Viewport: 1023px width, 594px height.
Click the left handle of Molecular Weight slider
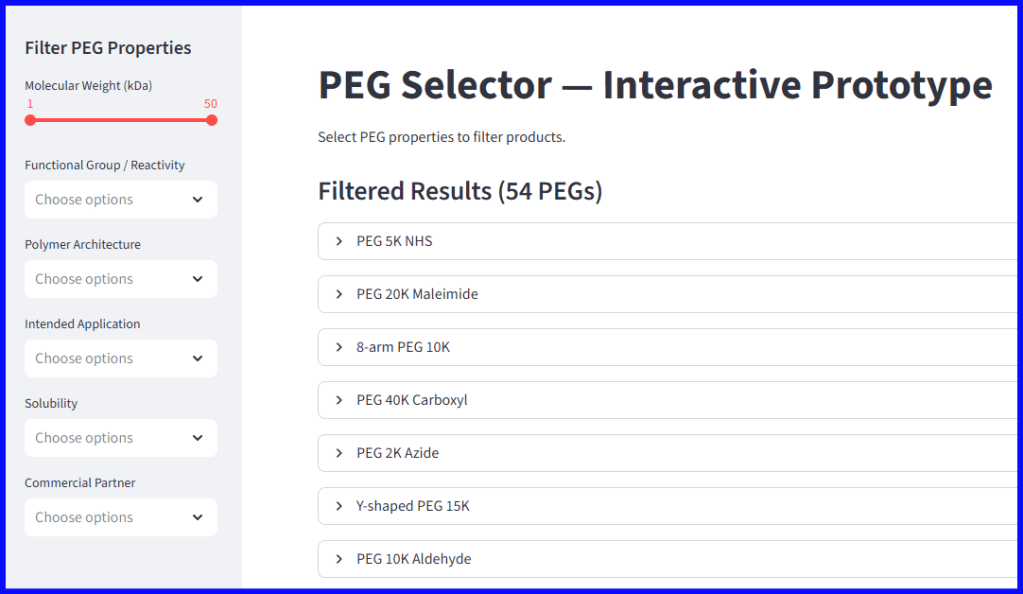click(30, 119)
